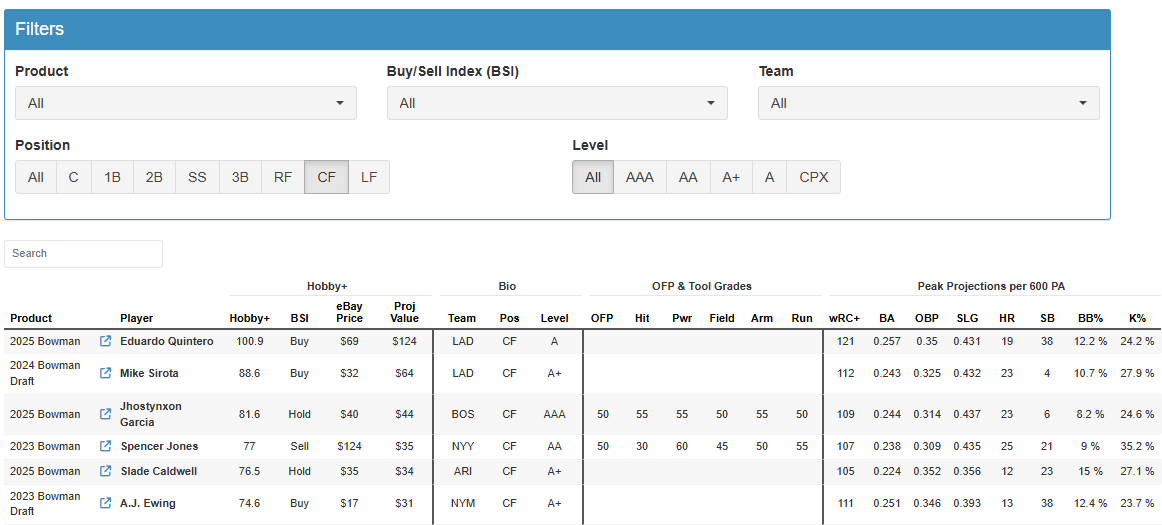The image size is (1162, 525).
Task: Filter position by RF
Action: (x=283, y=177)
